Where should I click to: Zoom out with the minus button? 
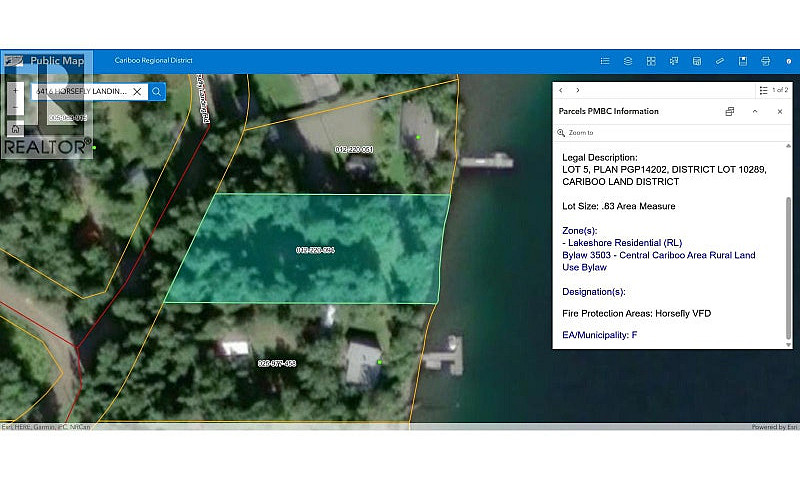pos(15,107)
